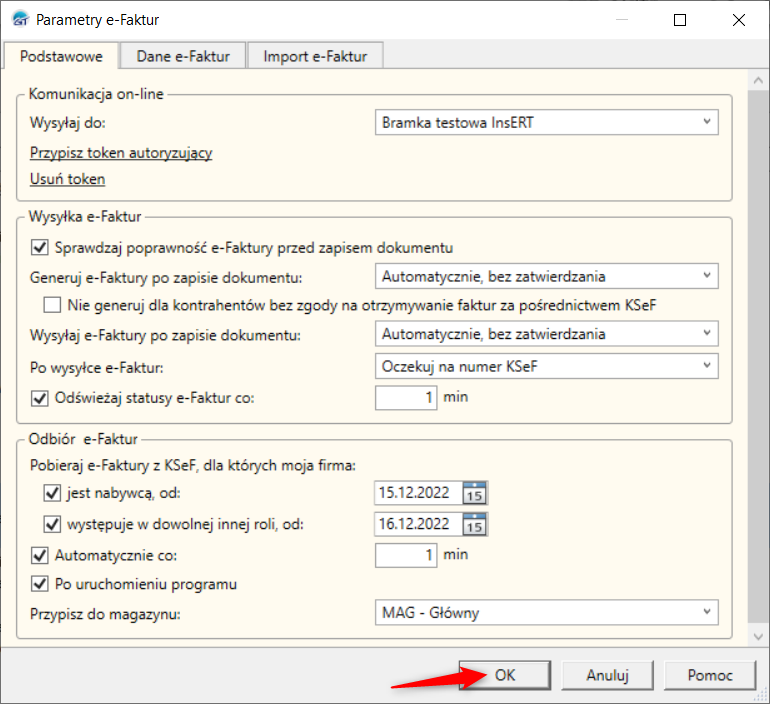The width and height of the screenshot is (770, 704).
Task: Toggle 'występuje w dowolnej innej roli' checkbox
Action: coord(53,523)
